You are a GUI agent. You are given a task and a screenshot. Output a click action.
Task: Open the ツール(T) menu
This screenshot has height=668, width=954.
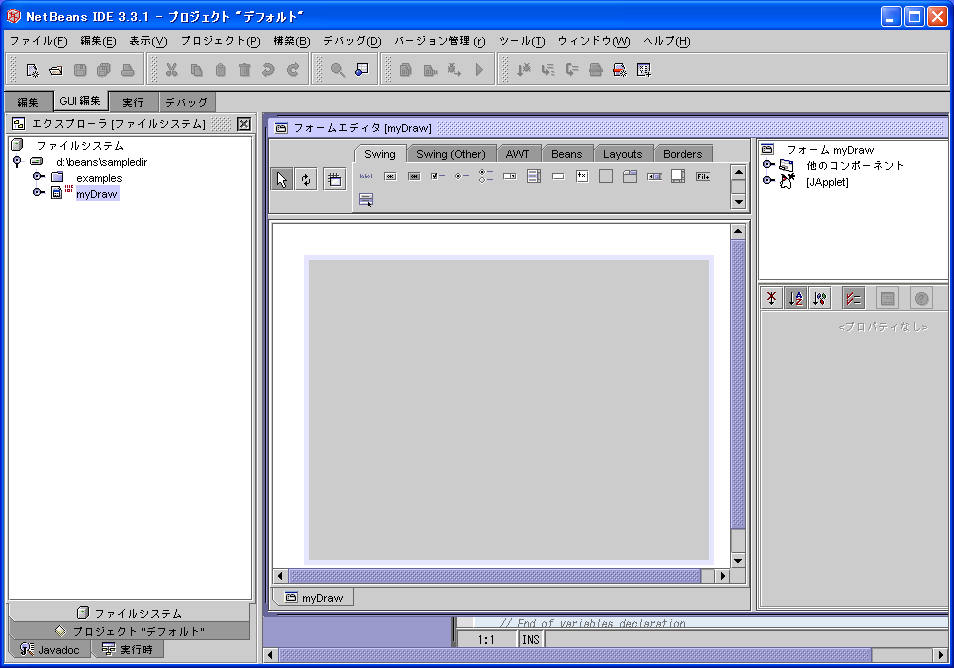point(522,41)
